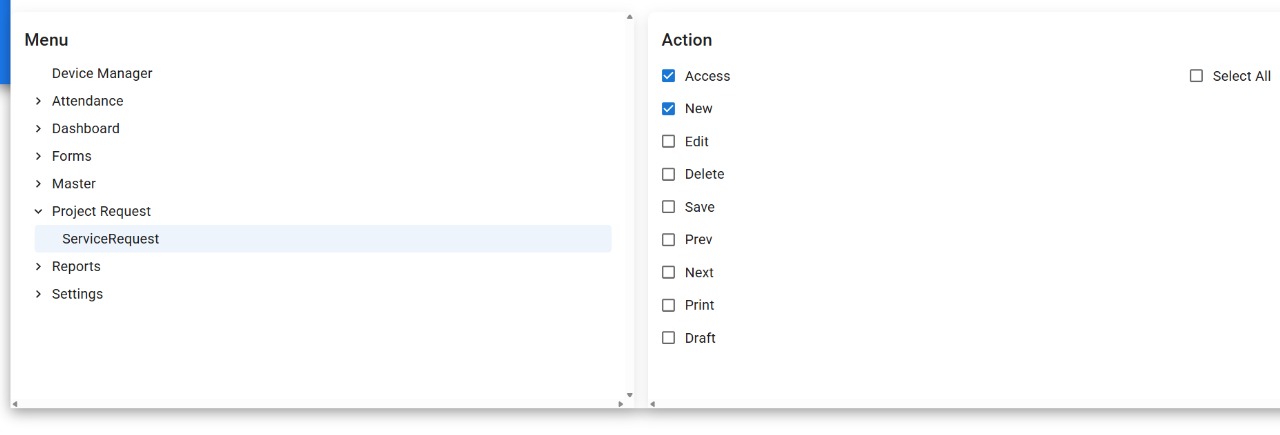Expand the Forms menu chevron

[38, 157]
